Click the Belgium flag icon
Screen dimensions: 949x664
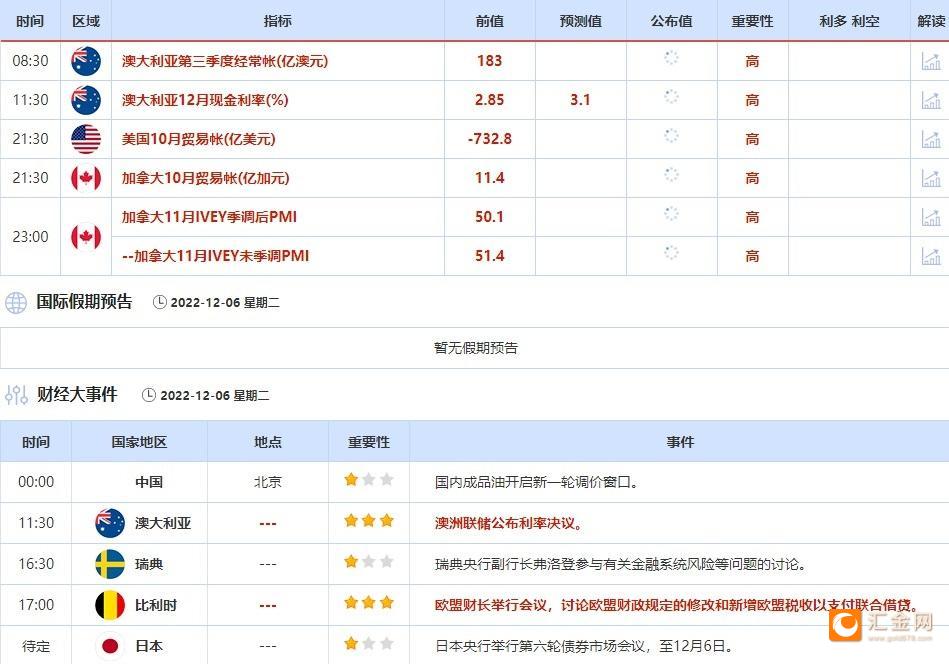110,605
